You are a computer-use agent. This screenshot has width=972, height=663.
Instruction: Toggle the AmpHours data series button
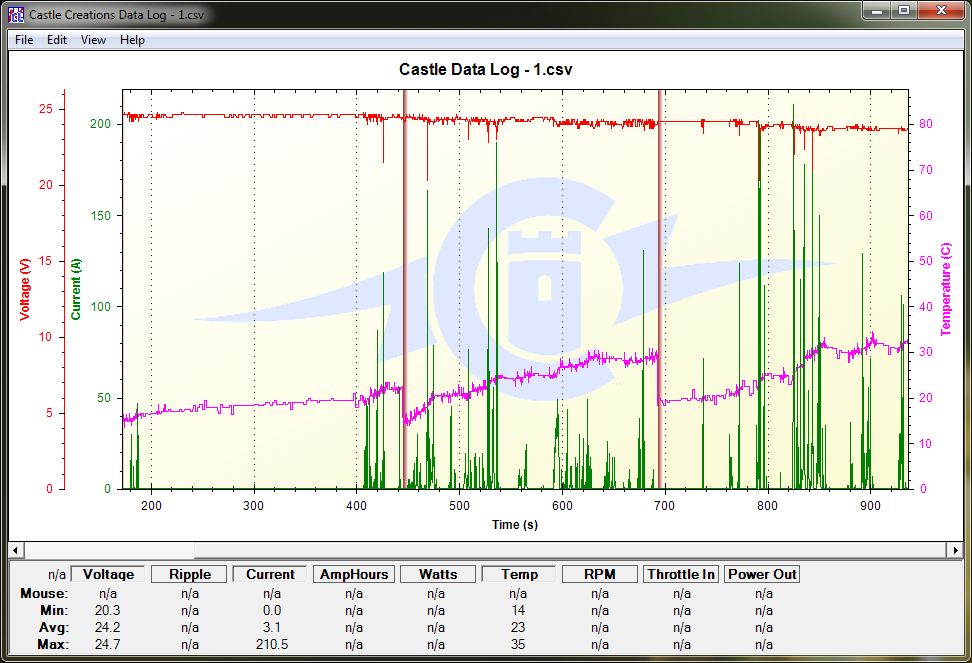coord(354,574)
